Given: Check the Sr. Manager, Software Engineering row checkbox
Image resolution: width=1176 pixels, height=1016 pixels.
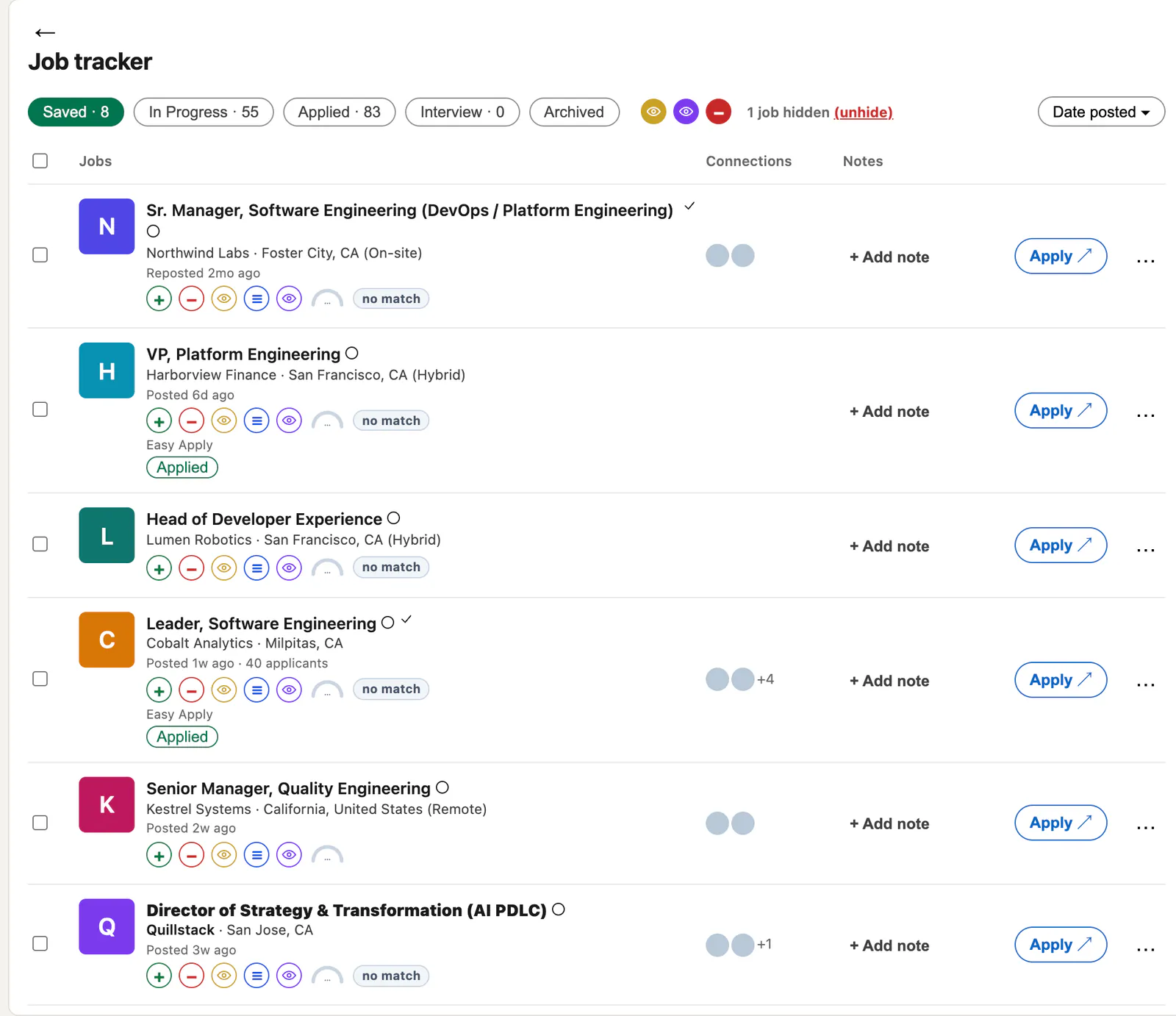Looking at the screenshot, I should click(40, 254).
